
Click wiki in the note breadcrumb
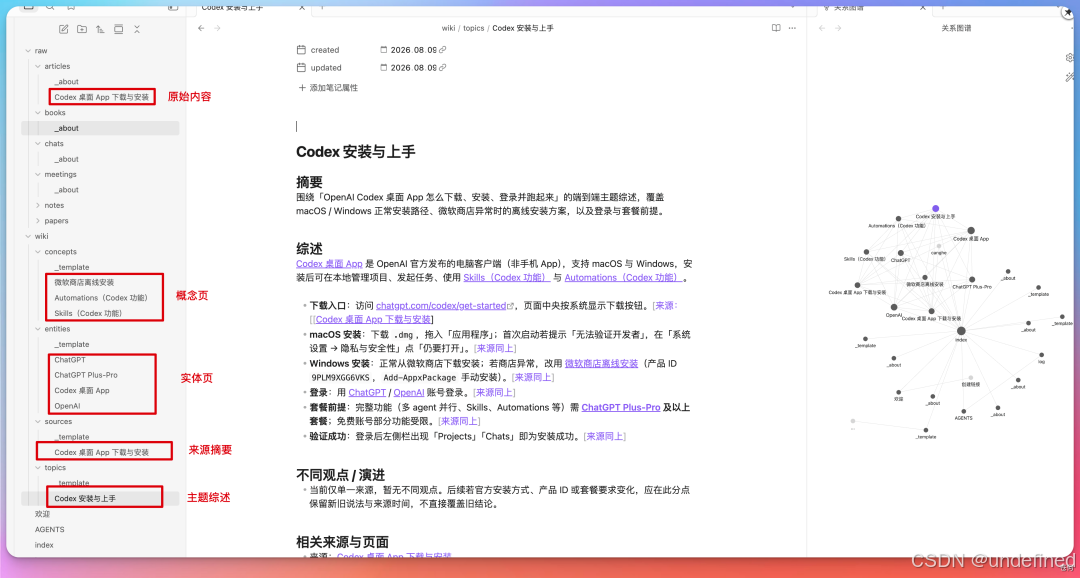tap(448, 28)
